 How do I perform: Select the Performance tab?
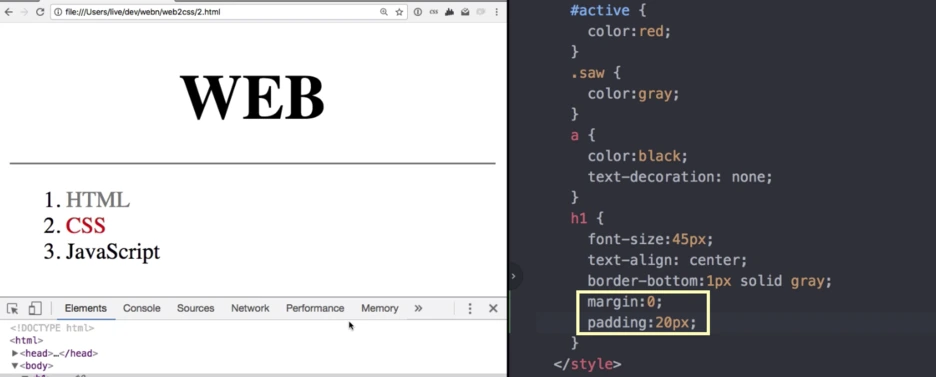(x=315, y=308)
